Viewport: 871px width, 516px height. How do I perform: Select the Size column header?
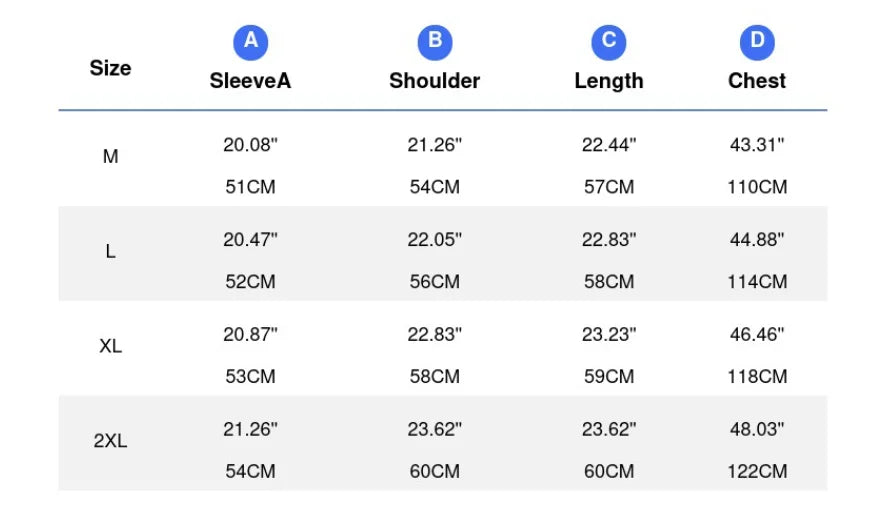click(x=111, y=68)
